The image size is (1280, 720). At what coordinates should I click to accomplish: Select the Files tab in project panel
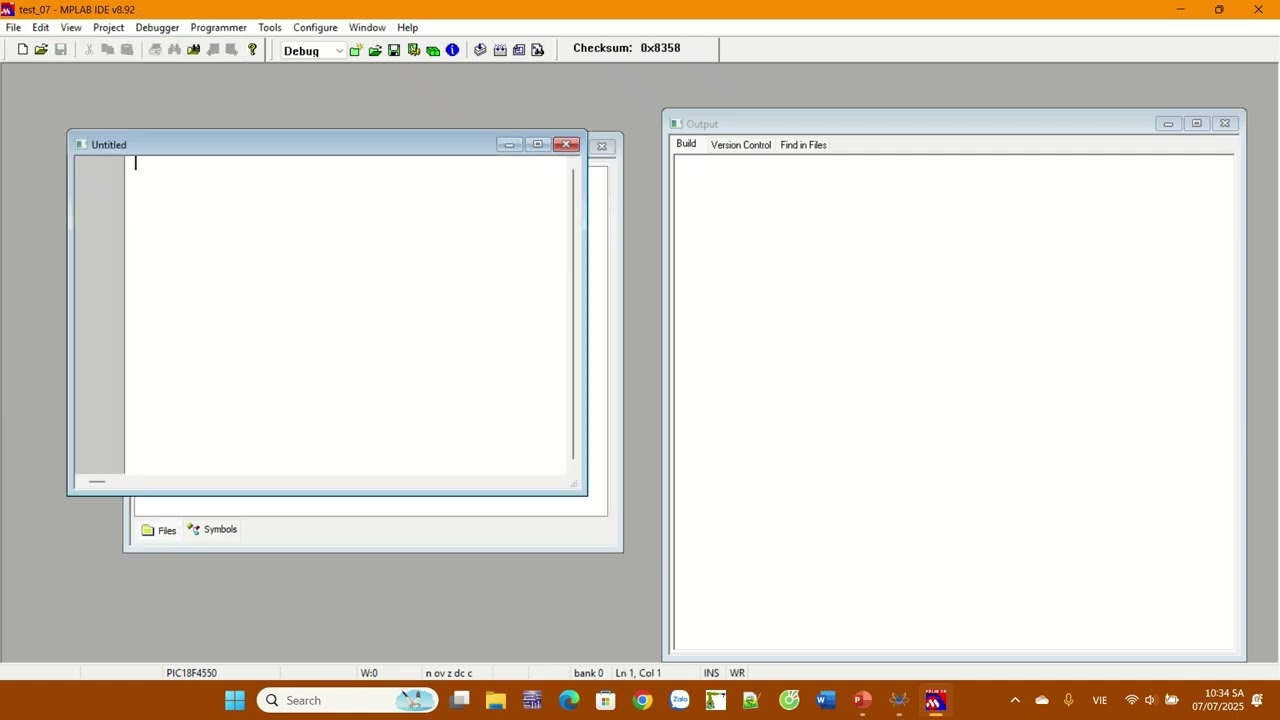tap(159, 530)
